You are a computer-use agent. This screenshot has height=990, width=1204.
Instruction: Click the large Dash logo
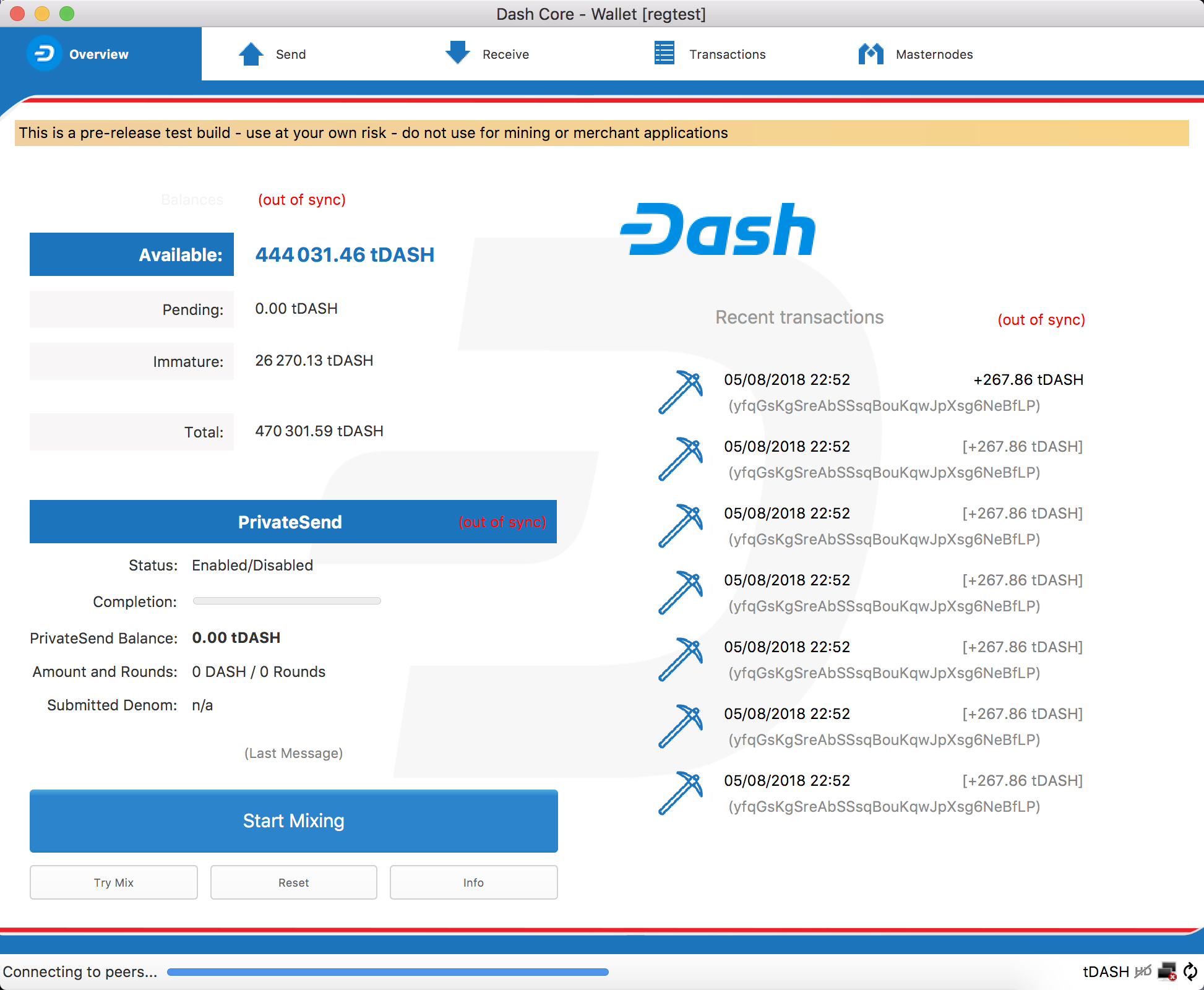pos(718,230)
